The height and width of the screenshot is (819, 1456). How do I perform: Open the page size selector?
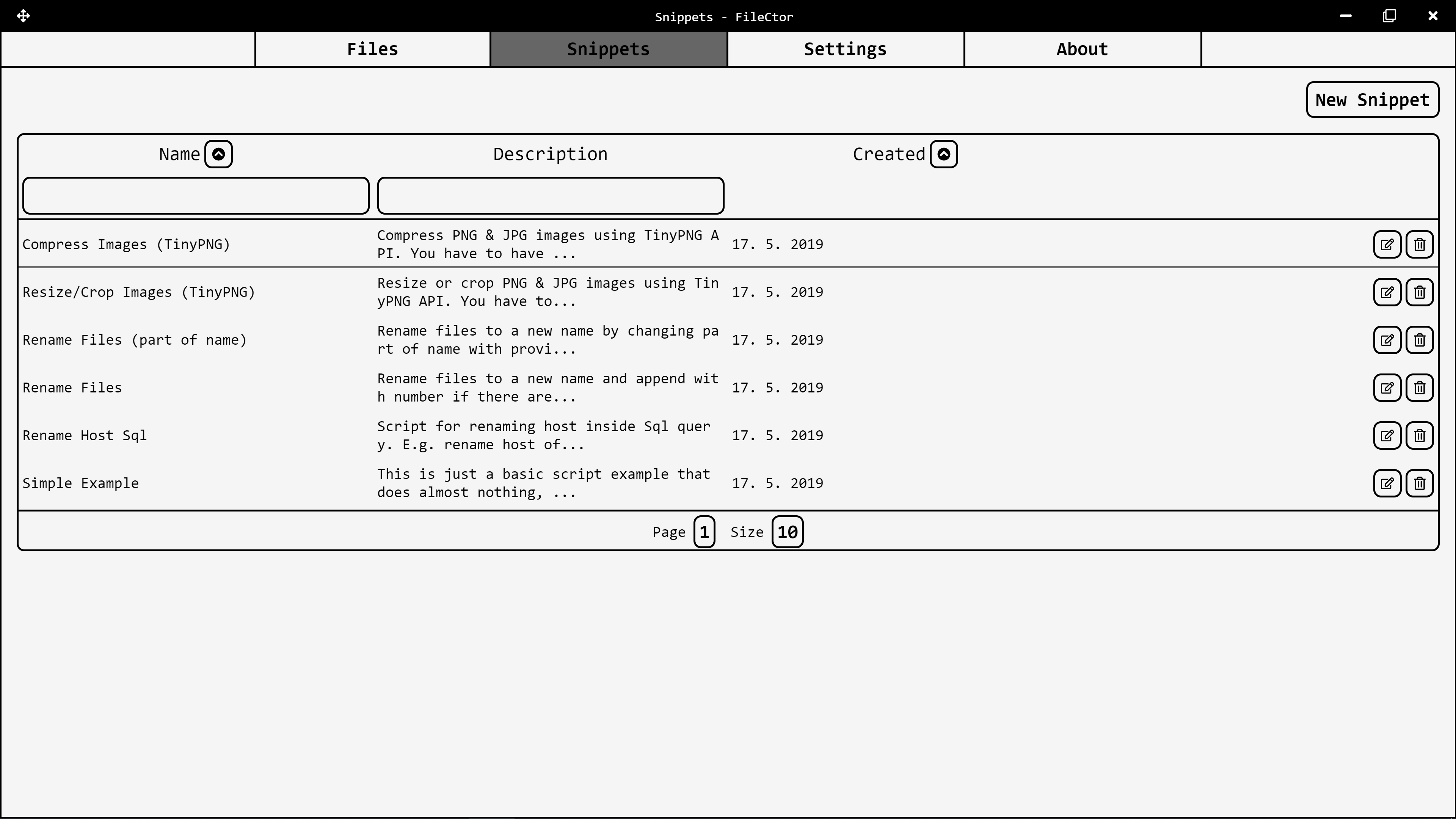point(787,532)
